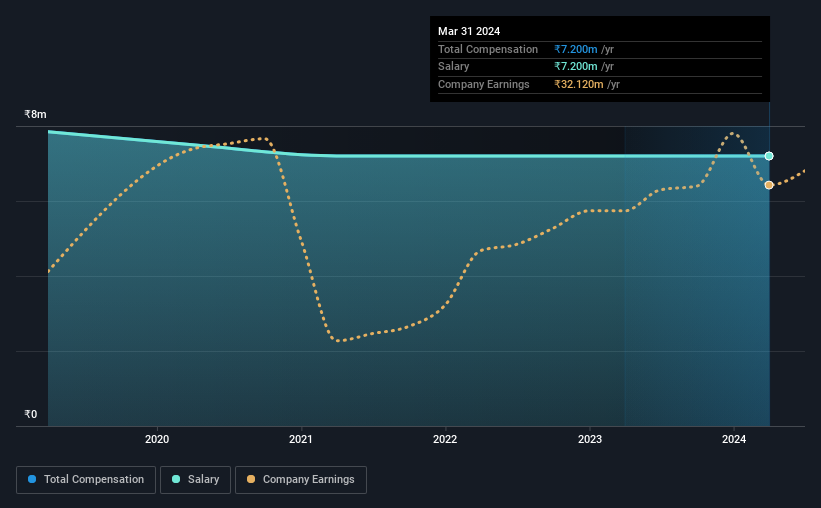
Task: Toggle the Total Compensation legend button
Action: coord(86,480)
